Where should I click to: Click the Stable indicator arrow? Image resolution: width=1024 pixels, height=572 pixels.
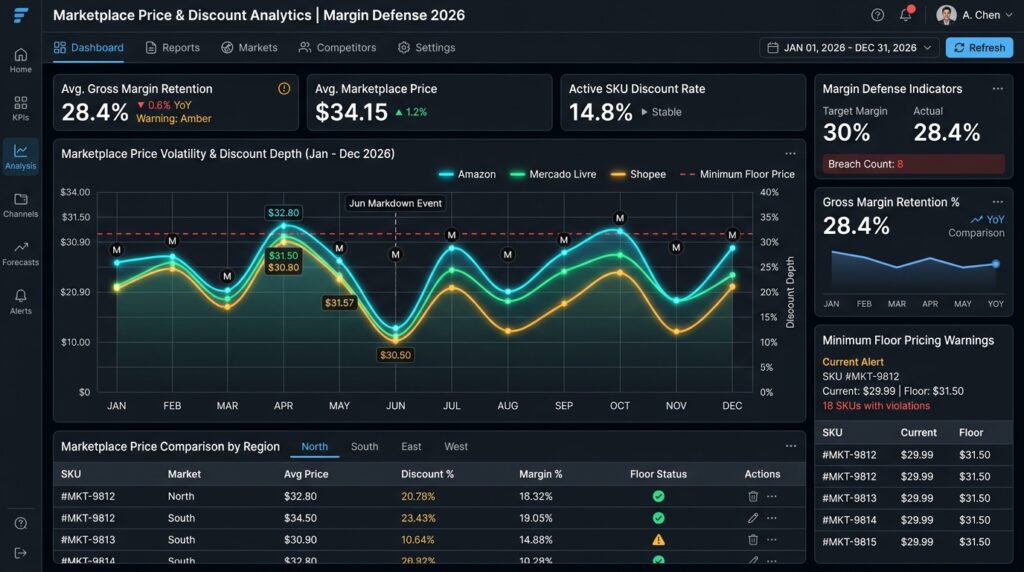pyautogui.click(x=645, y=112)
